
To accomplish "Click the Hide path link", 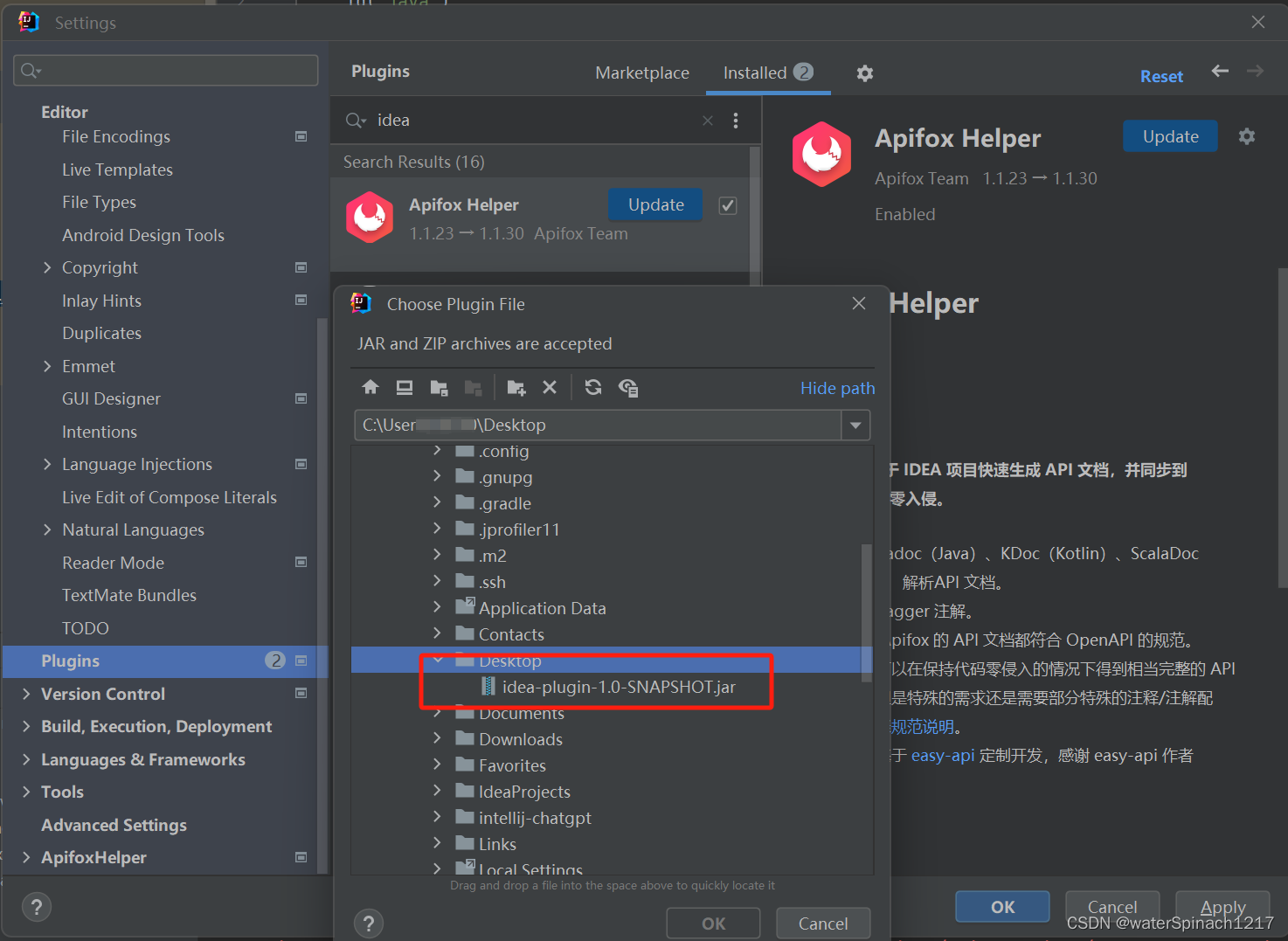I will (837, 388).
